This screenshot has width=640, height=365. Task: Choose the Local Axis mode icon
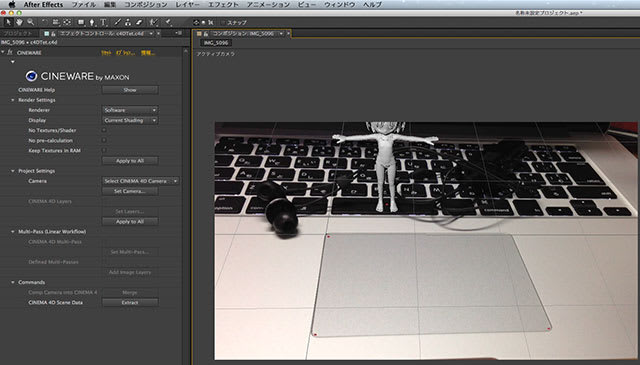[x=196, y=22]
